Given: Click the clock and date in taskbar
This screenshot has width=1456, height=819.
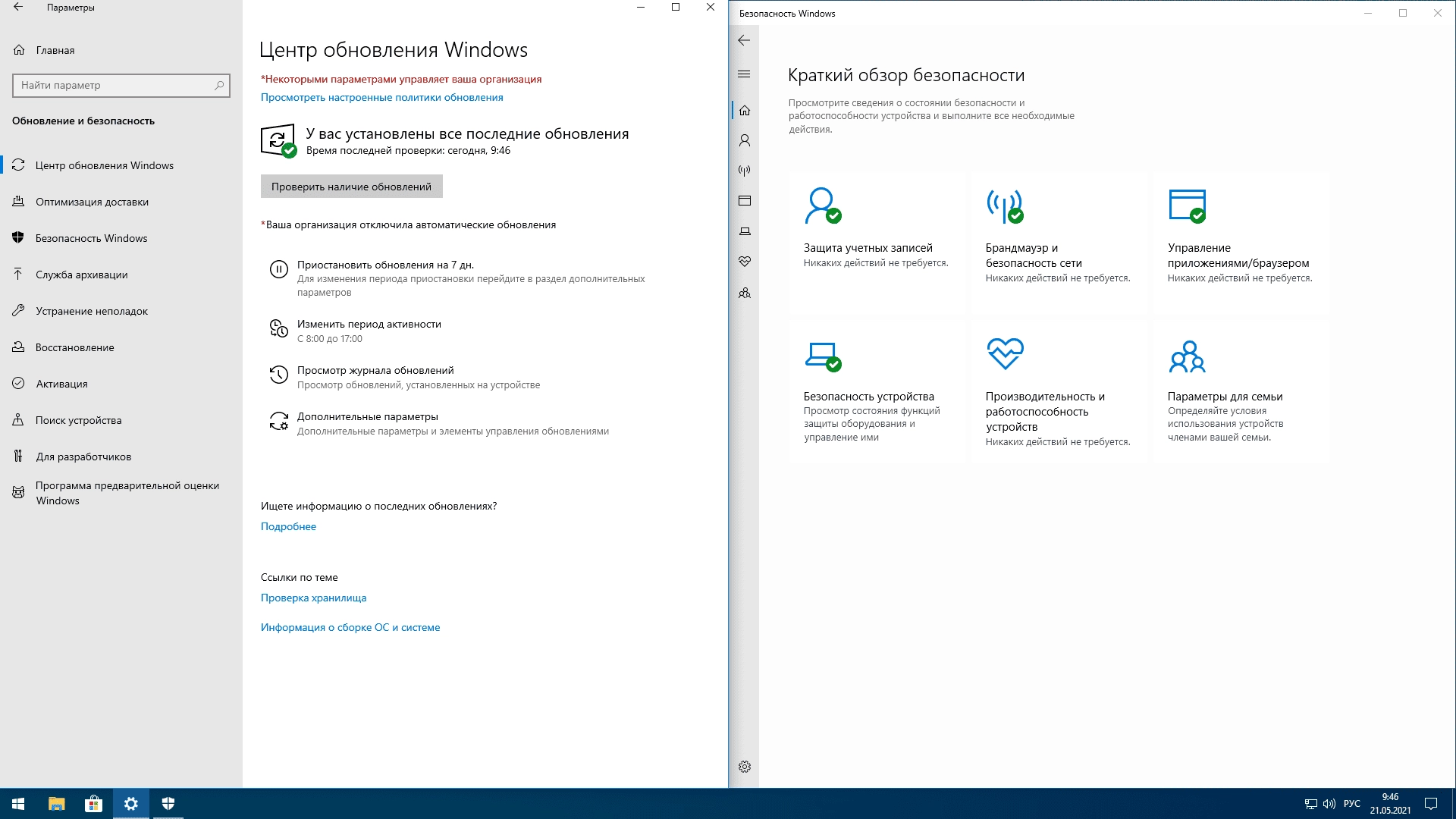Looking at the screenshot, I should (1390, 804).
